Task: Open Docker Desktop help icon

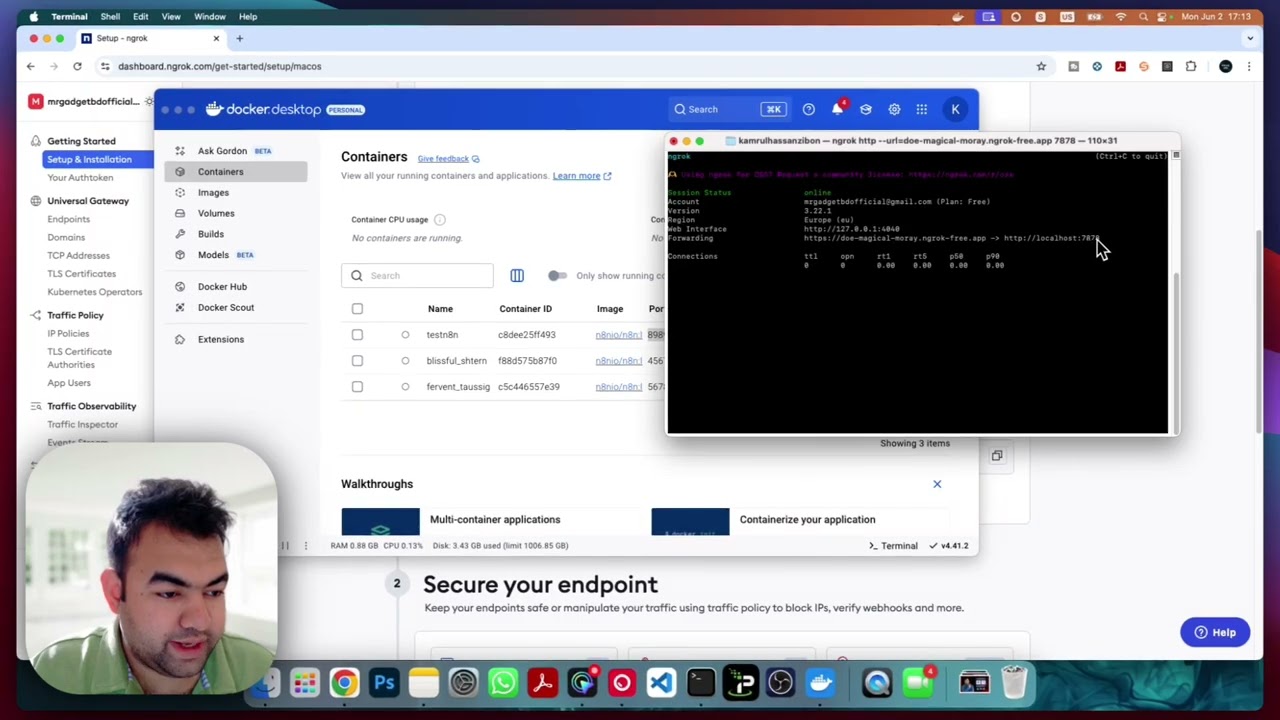Action: 809,109
